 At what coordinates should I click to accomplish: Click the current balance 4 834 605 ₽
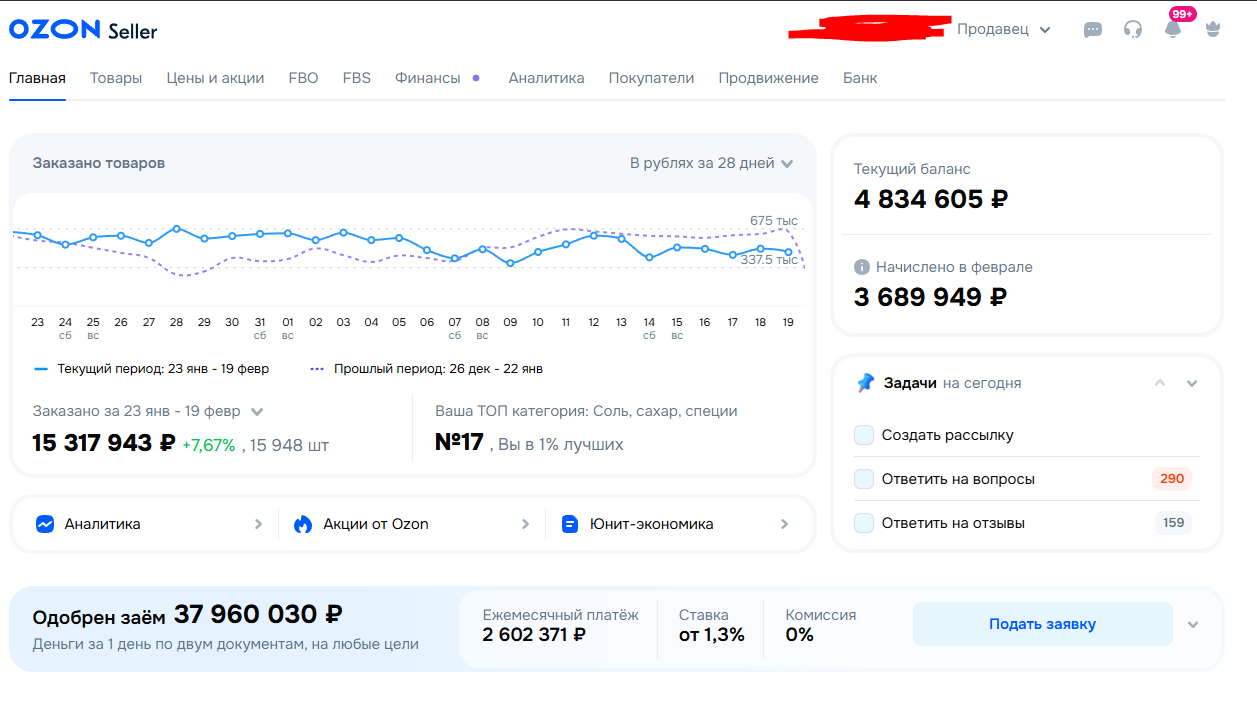click(931, 199)
